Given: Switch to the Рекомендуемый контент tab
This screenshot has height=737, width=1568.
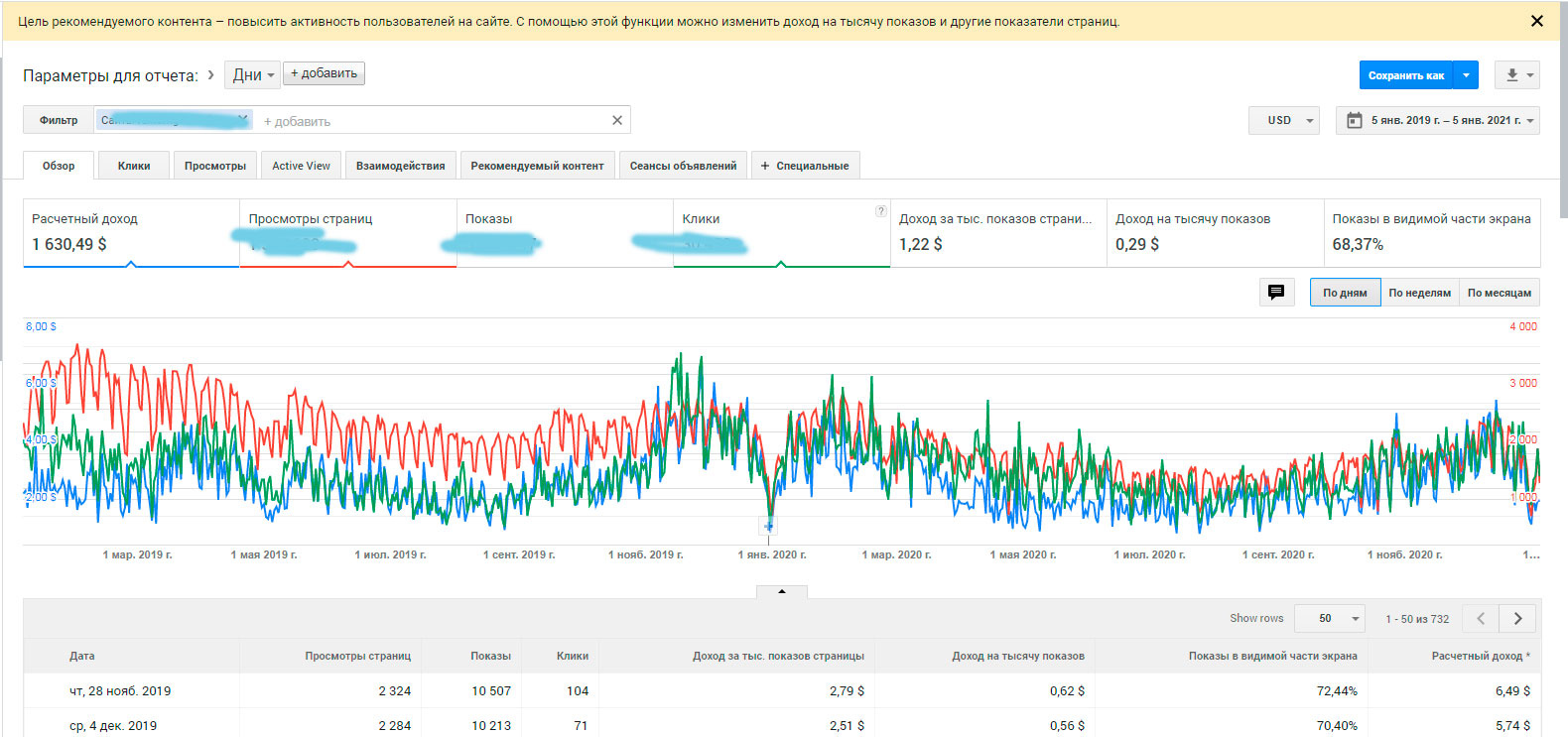Looking at the screenshot, I should click(x=537, y=166).
